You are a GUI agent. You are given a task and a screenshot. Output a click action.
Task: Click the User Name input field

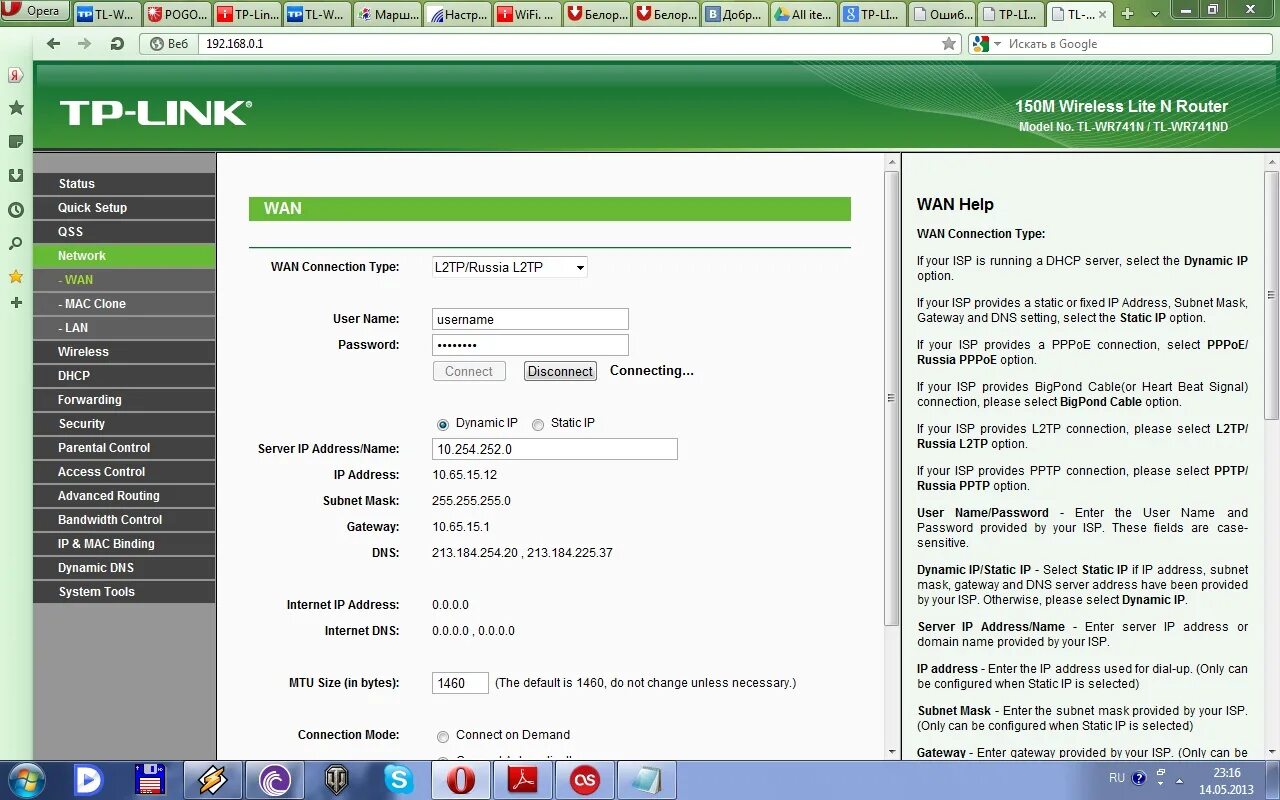530,319
